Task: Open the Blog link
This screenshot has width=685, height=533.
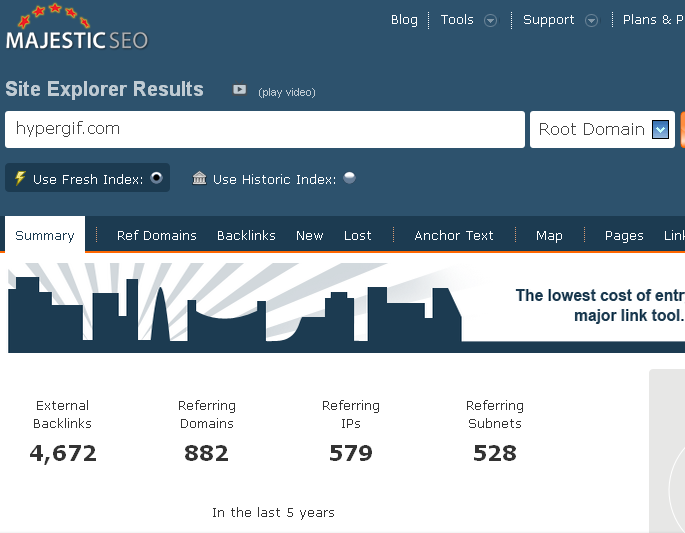Action: click(x=404, y=20)
